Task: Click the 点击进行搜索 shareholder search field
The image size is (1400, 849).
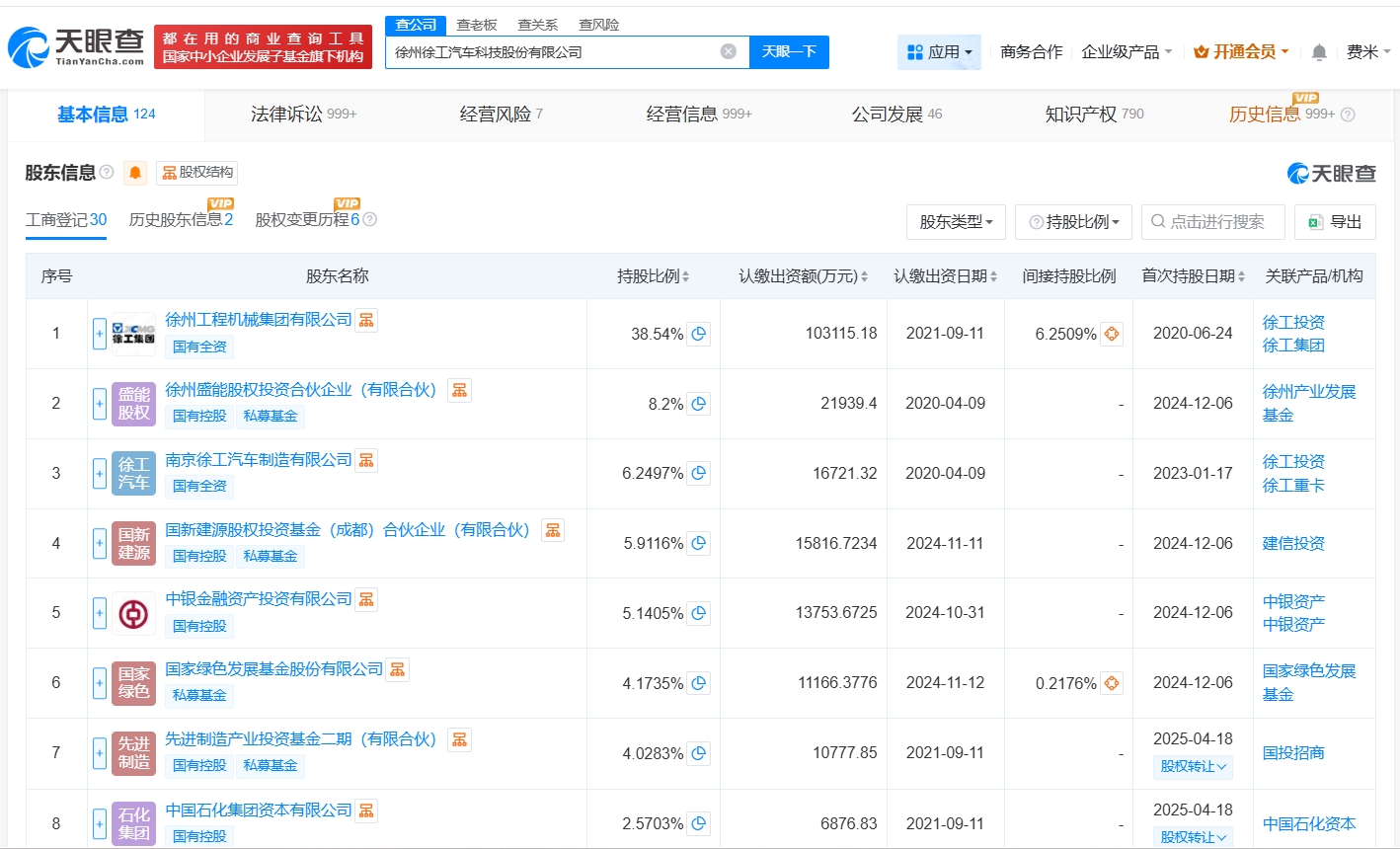Action: pyautogui.click(x=1212, y=222)
